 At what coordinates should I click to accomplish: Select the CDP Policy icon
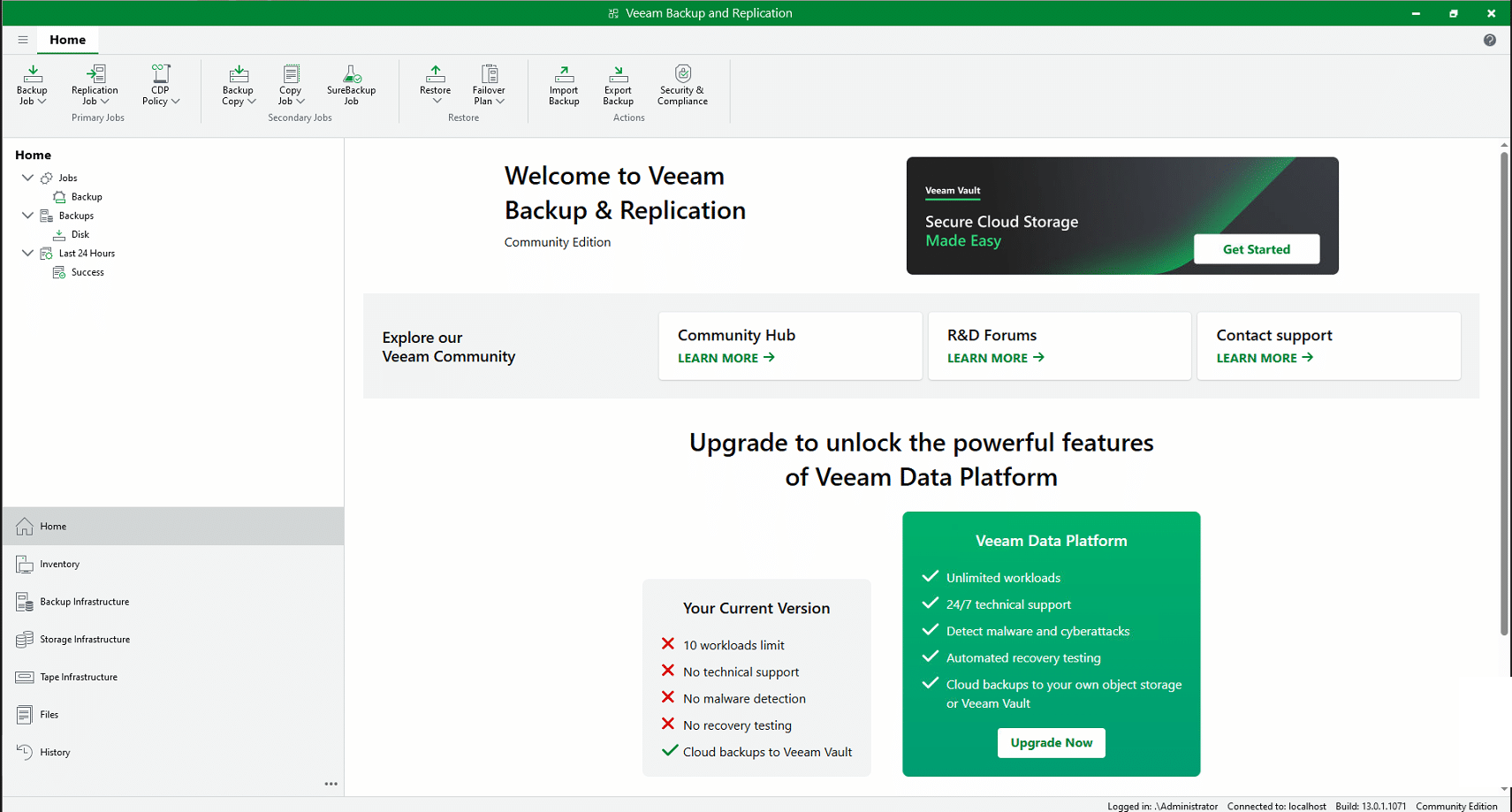coord(160,74)
